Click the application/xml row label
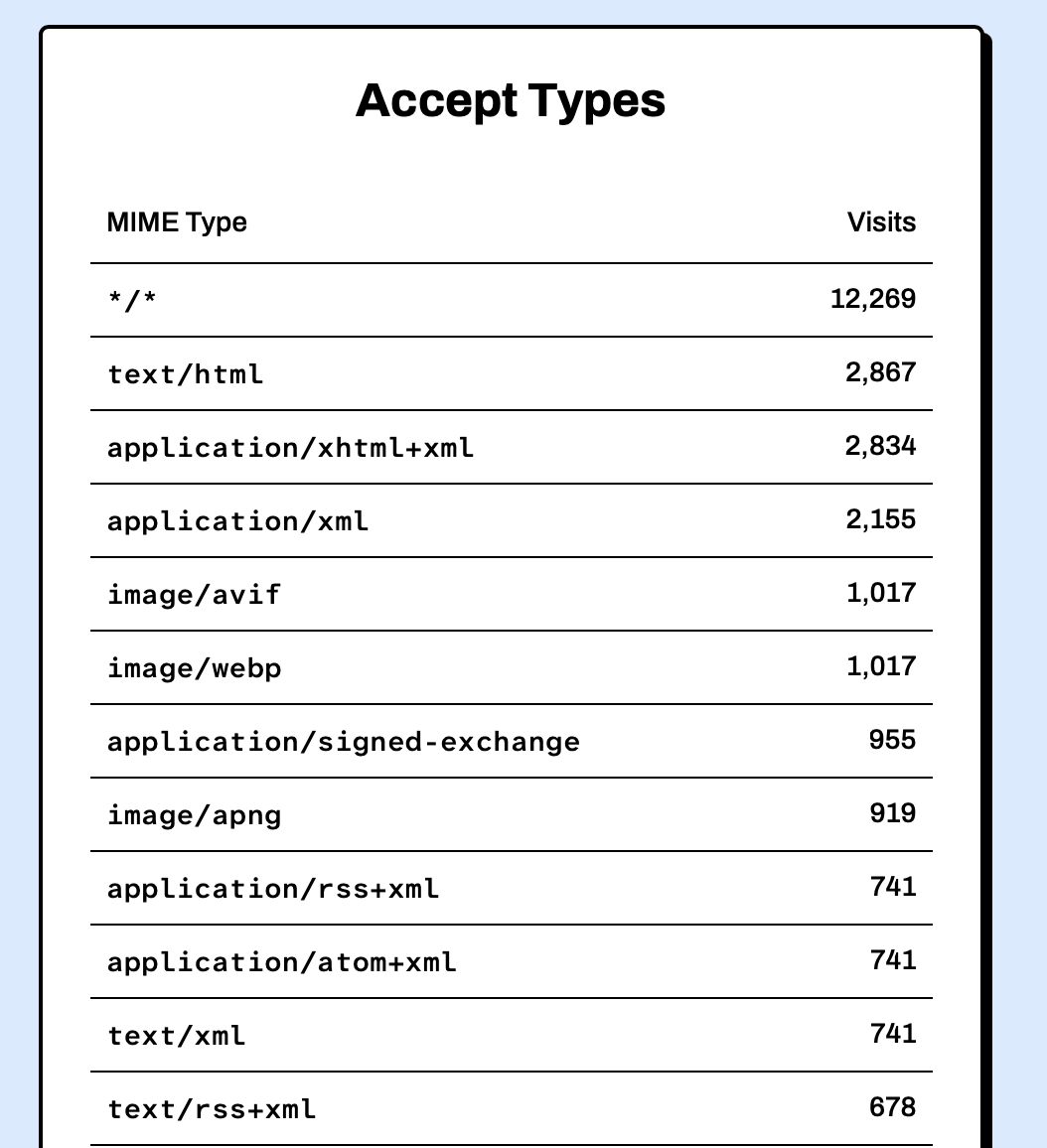This screenshot has height=1148, width=1047. click(x=237, y=521)
